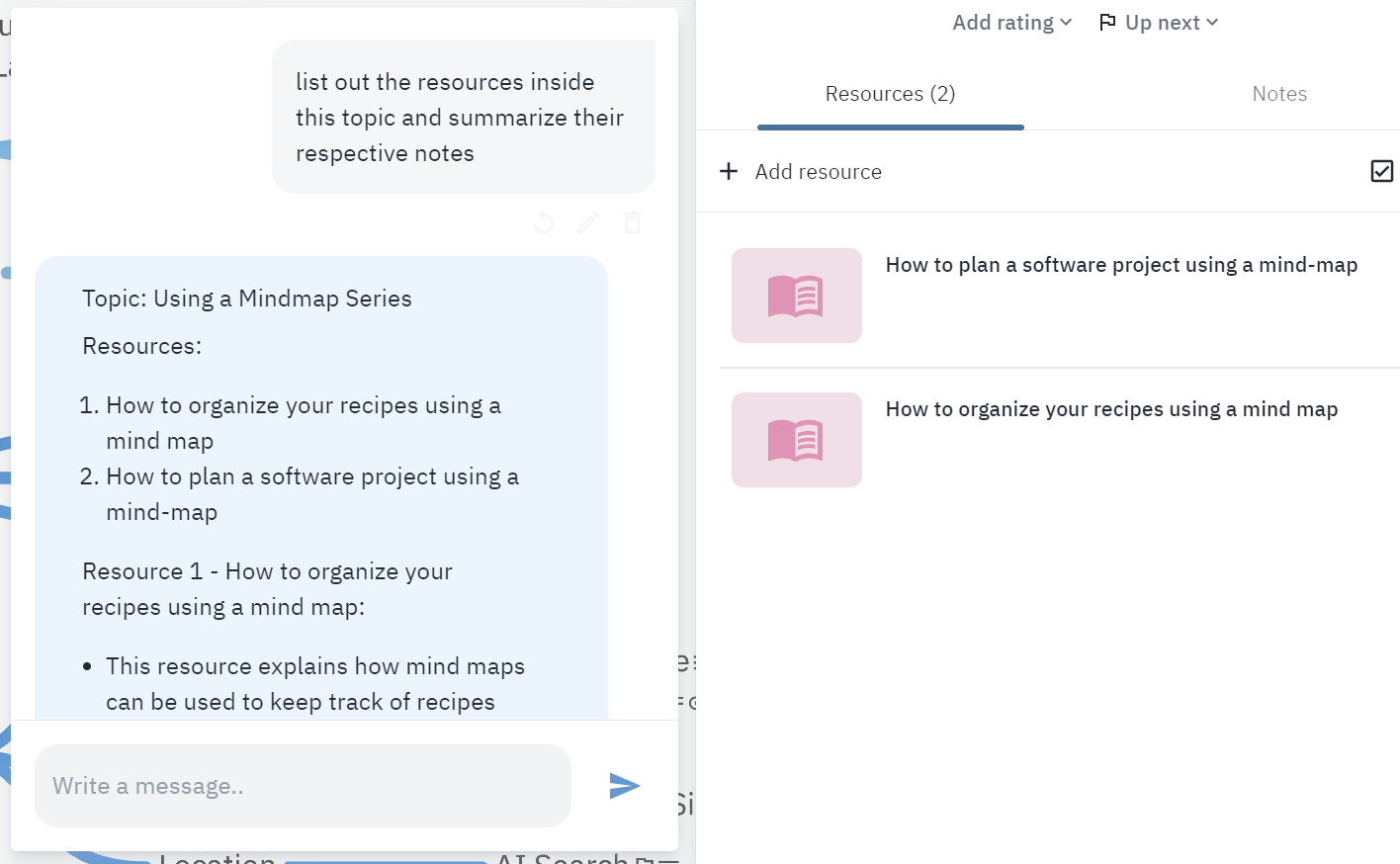Click the user message bubble 'list out the resources'
The width and height of the screenshot is (1400, 864).
tap(464, 117)
